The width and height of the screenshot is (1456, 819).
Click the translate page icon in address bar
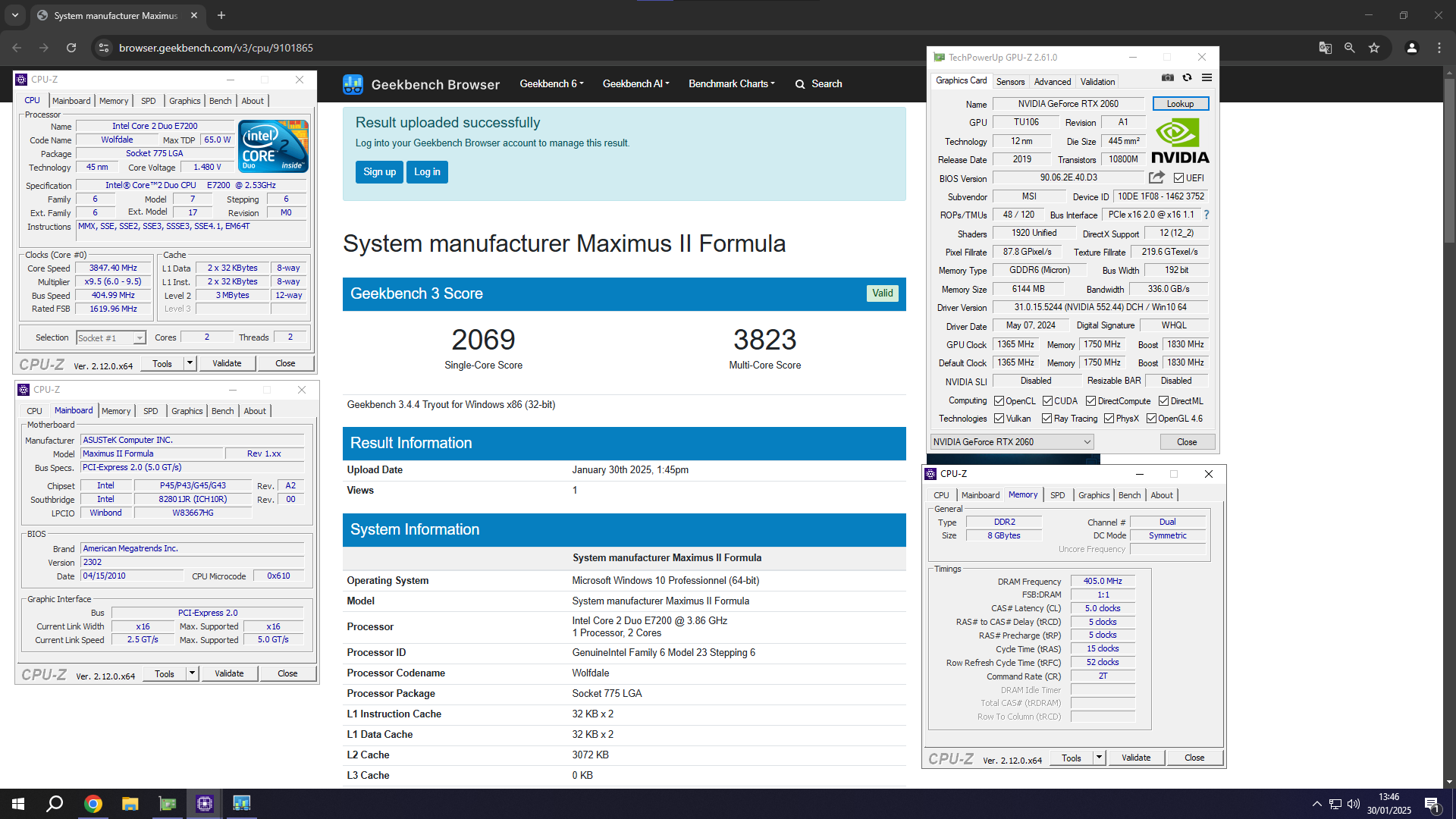[1325, 48]
